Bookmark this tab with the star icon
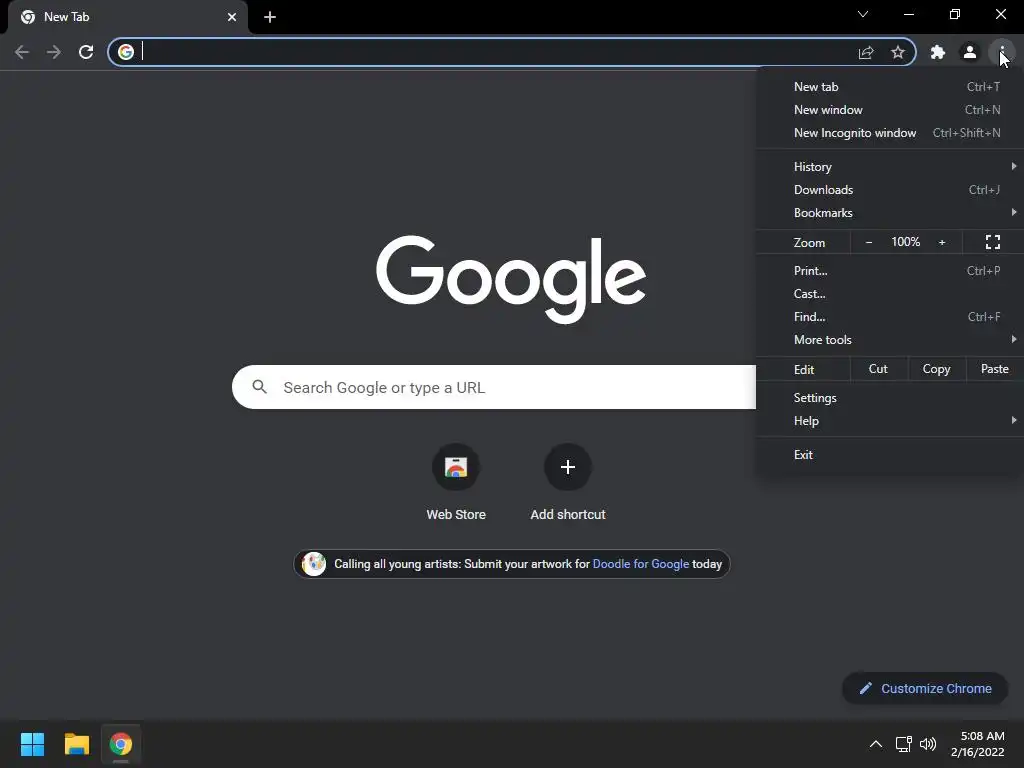This screenshot has height=768, width=1024. [x=898, y=52]
